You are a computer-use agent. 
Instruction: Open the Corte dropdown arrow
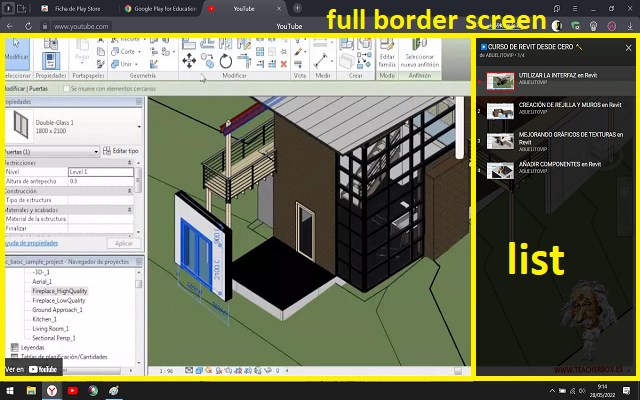click(139, 52)
